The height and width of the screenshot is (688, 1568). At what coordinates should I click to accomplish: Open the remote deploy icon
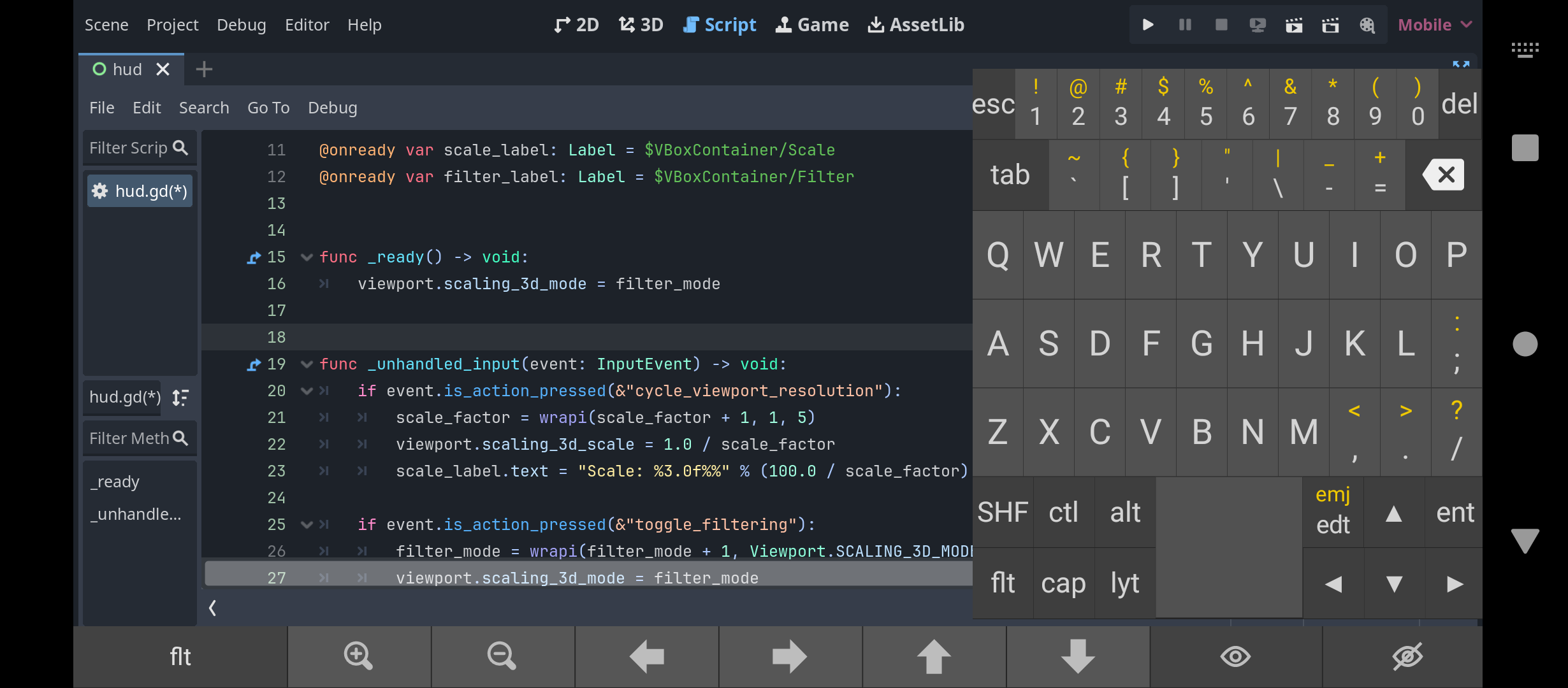(1258, 25)
